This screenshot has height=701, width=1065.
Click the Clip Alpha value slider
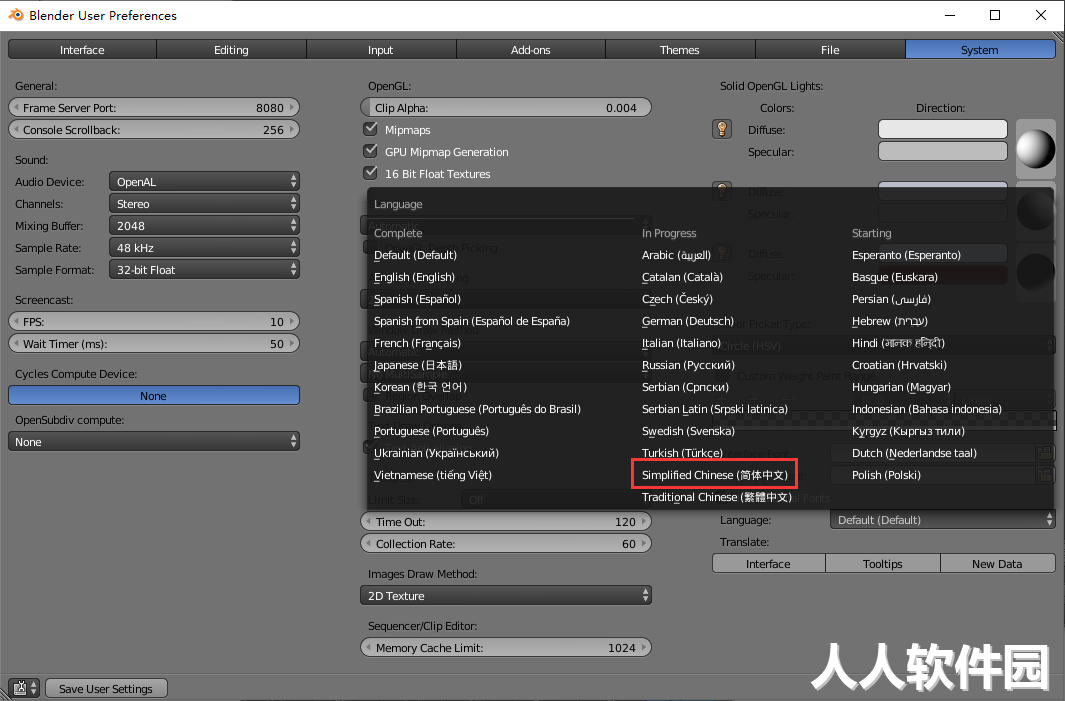point(505,107)
